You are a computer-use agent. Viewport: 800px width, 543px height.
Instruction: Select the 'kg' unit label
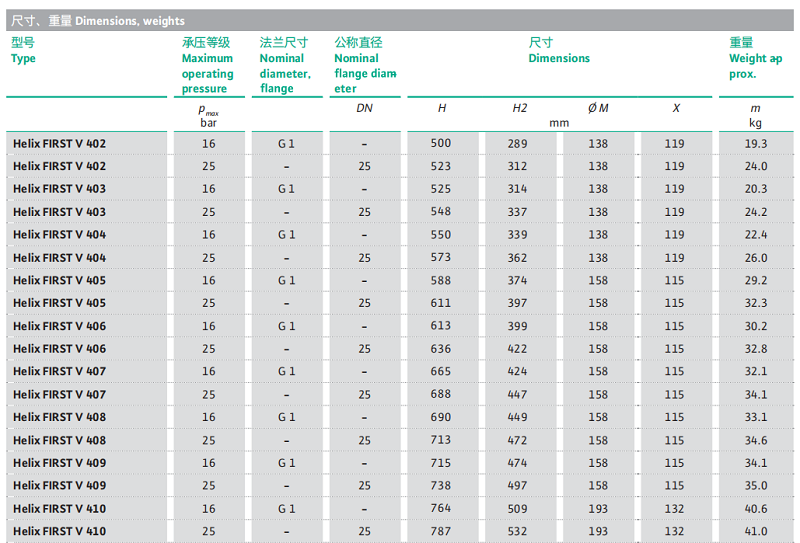click(755, 123)
